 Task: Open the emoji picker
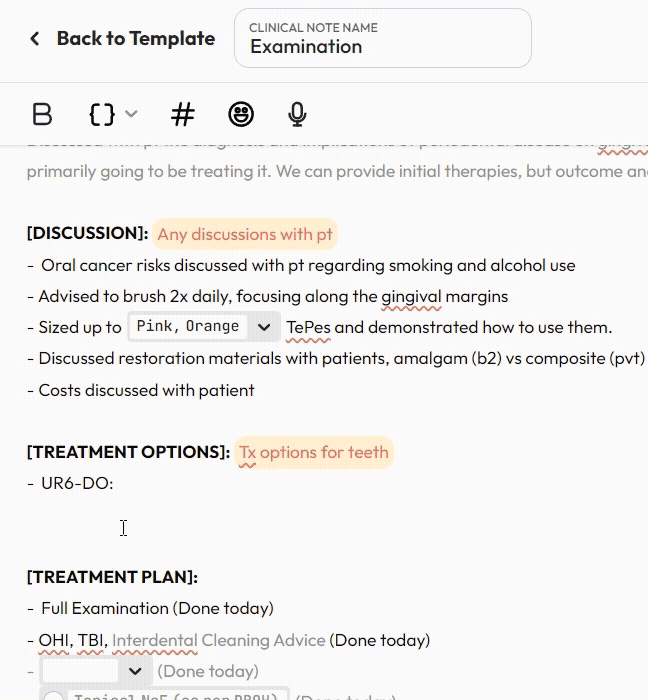(x=240, y=114)
